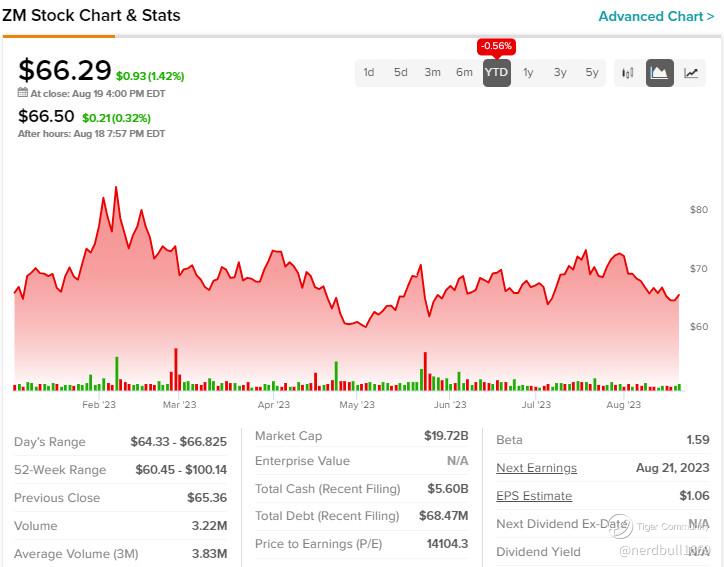Click the Price to Earnings (P/E) label
Image resolution: width=724 pixels, height=567 pixels.
pos(319,544)
